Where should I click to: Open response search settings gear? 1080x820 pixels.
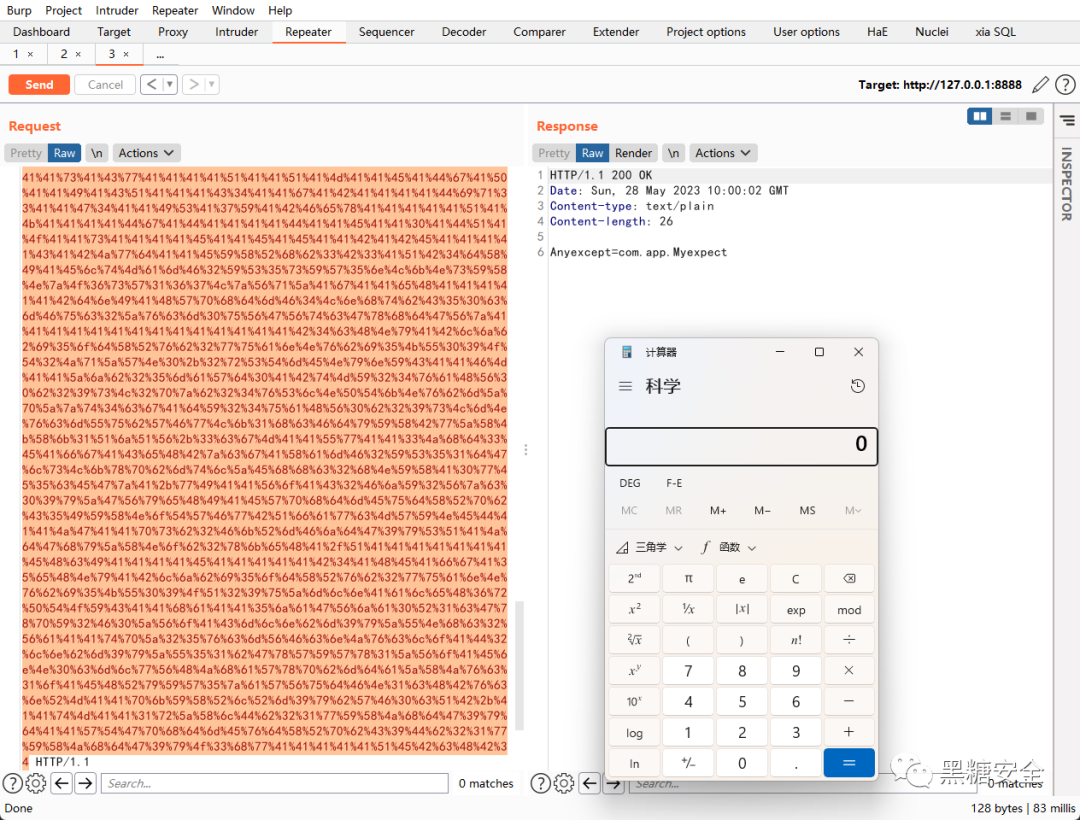[564, 783]
